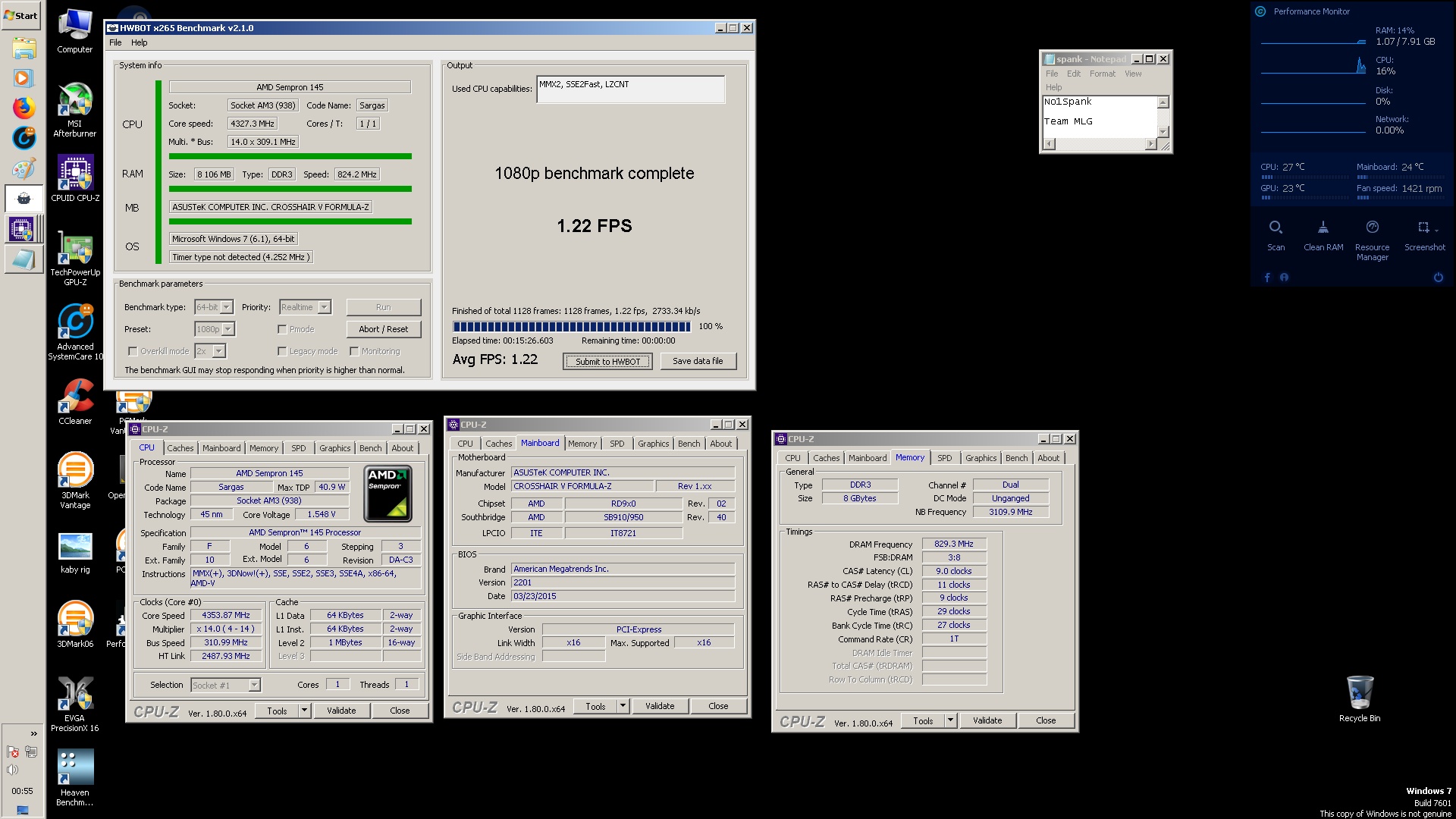Open the CCleaner desktop icon
Image resolution: width=1456 pixels, height=819 pixels.
[75, 402]
